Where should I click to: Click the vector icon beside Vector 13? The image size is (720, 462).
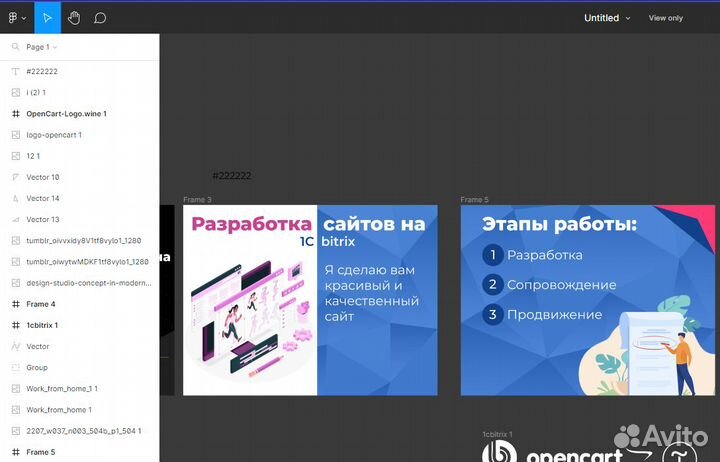tap(16, 220)
